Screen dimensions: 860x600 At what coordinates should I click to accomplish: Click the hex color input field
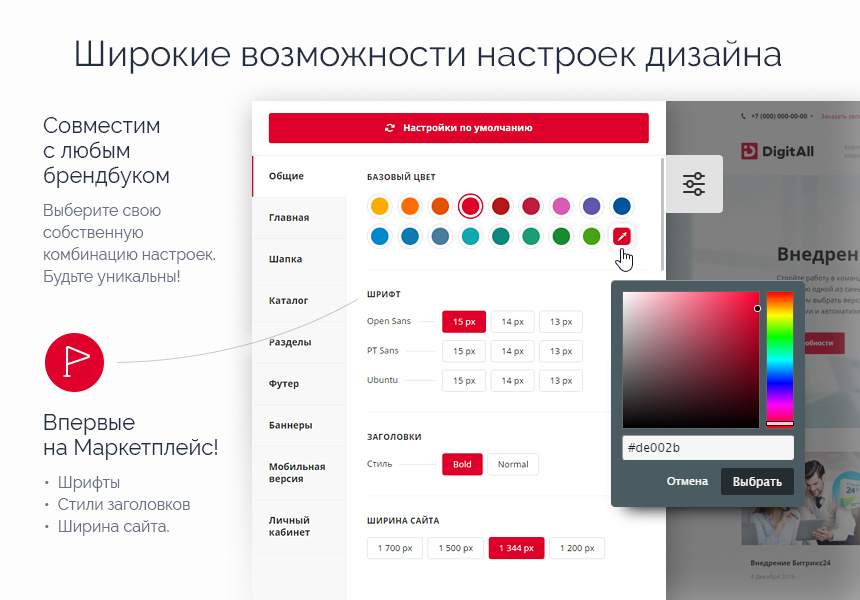point(707,448)
